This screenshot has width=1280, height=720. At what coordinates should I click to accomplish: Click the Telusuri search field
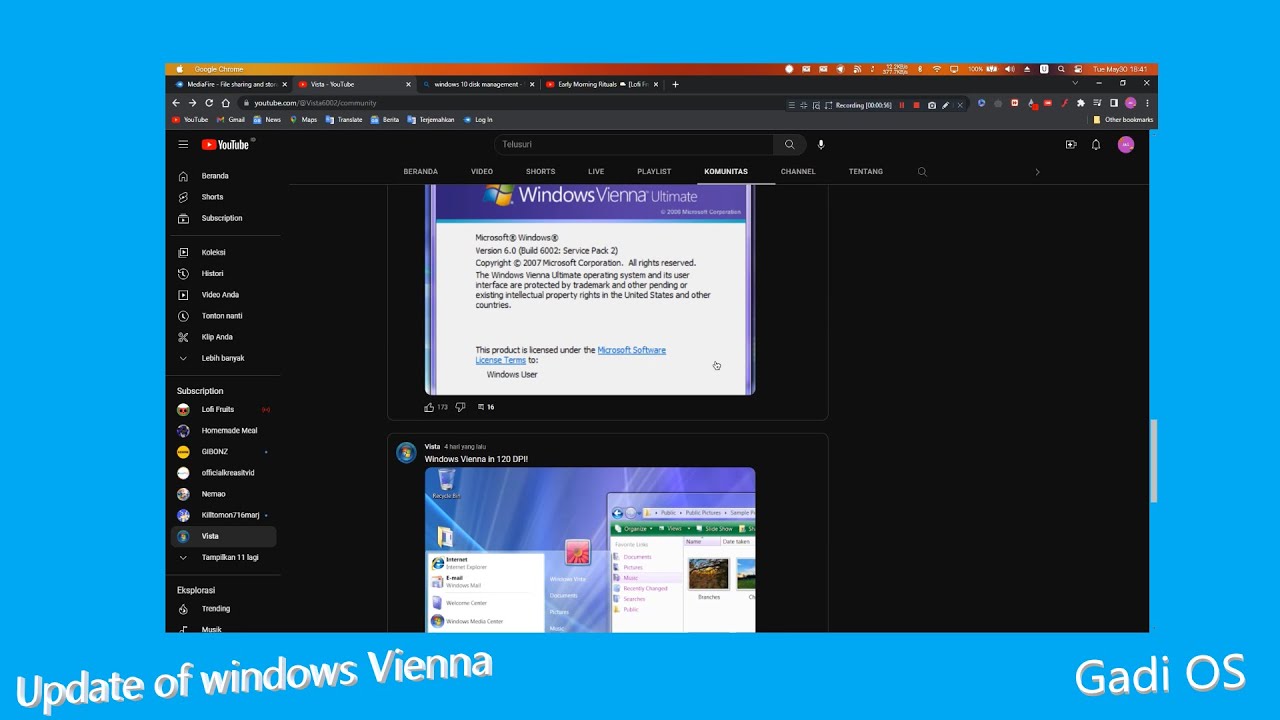tap(633, 144)
